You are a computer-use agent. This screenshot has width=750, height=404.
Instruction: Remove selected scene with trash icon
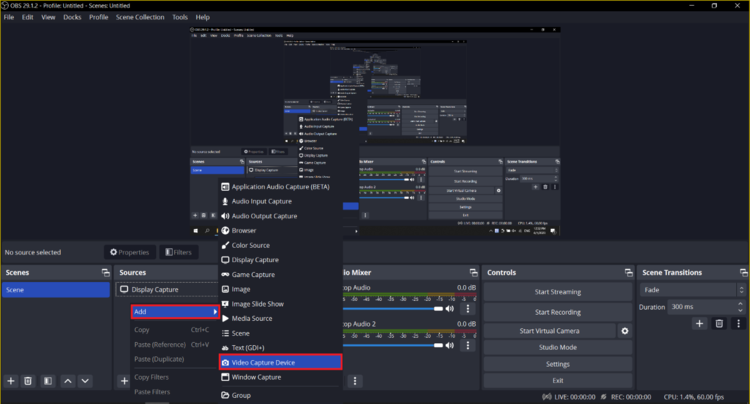[28, 381]
